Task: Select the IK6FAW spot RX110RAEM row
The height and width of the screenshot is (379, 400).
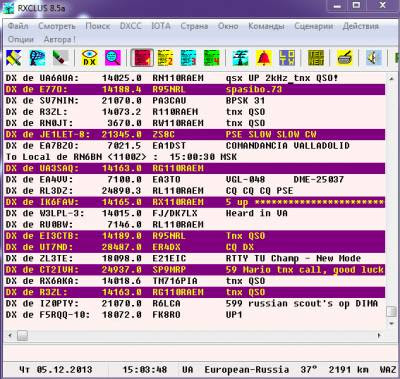Action: 195,202
